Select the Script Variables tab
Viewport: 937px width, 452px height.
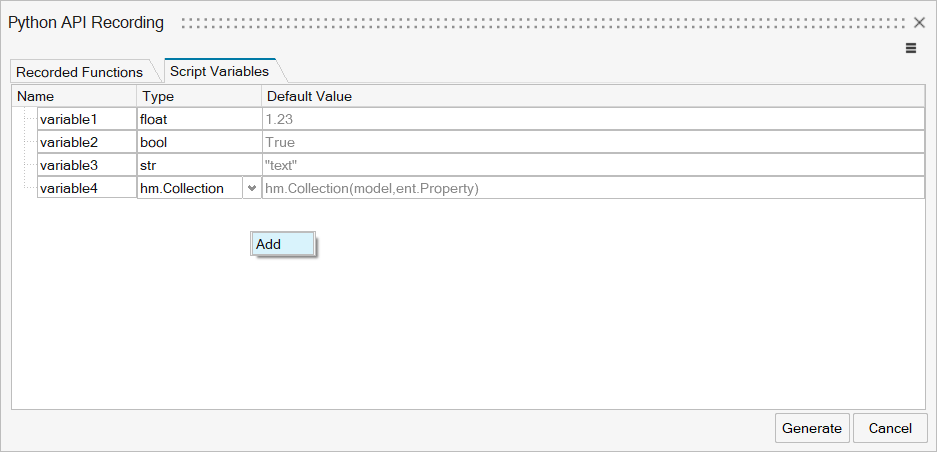tap(219, 71)
